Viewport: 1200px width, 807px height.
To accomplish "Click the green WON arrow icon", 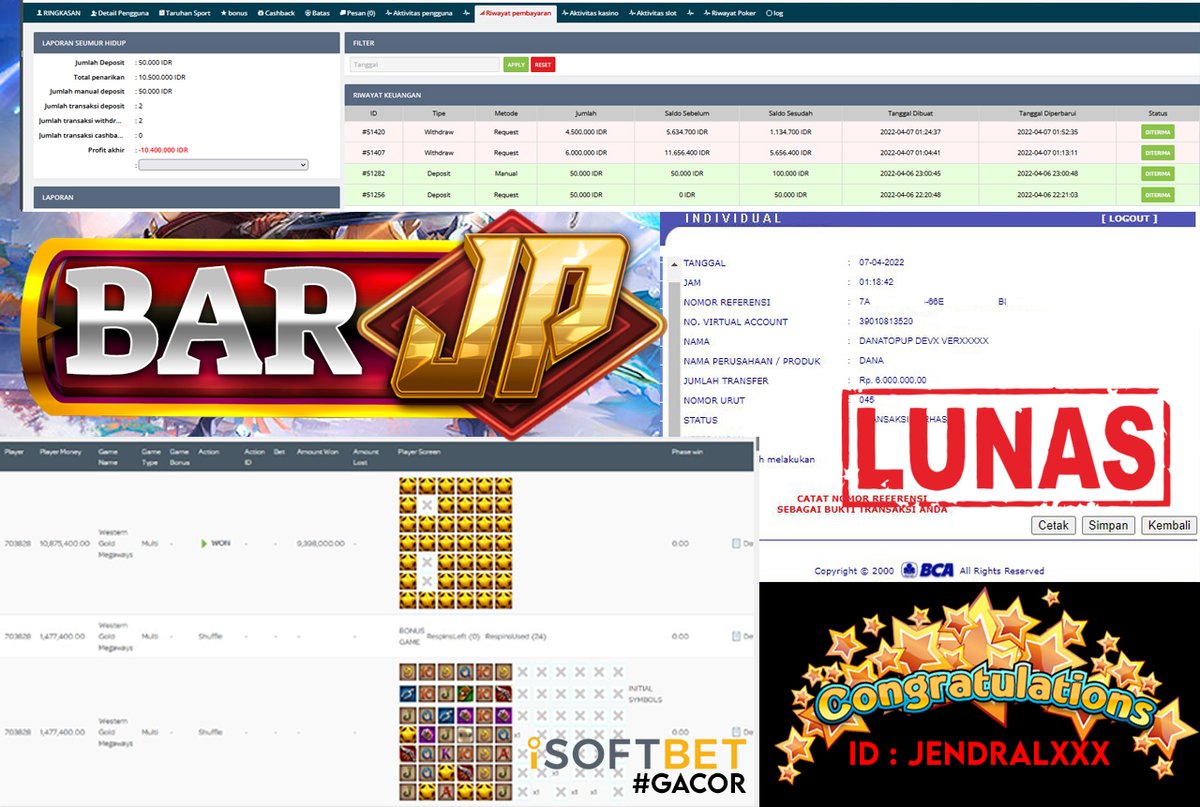I will pos(205,543).
